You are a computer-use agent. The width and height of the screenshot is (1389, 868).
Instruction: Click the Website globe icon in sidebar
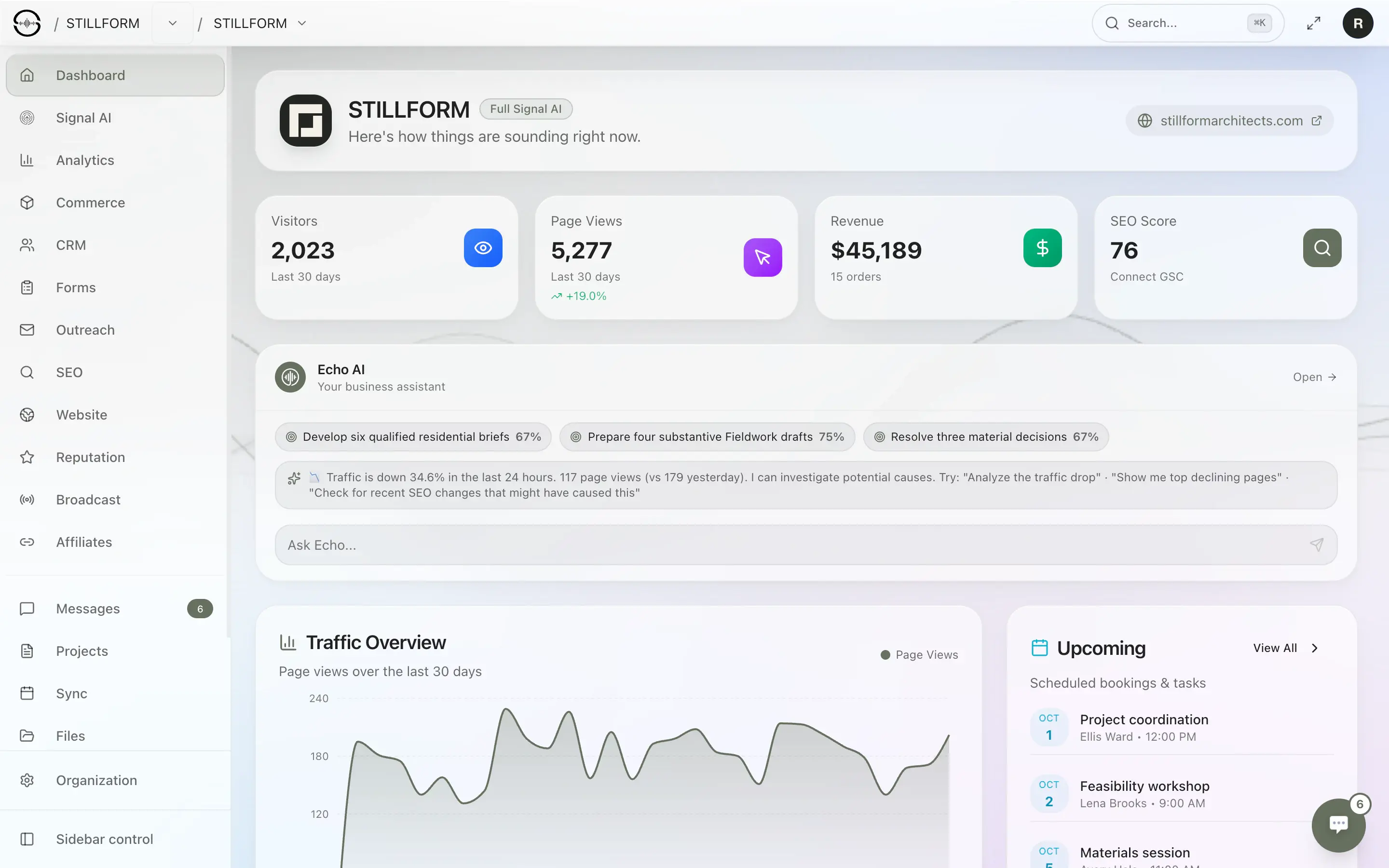point(27,415)
